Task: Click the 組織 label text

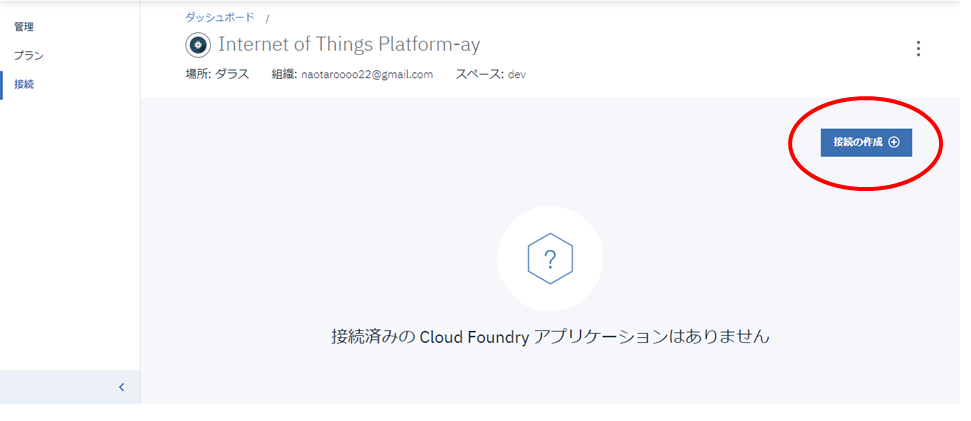Action: tap(284, 75)
